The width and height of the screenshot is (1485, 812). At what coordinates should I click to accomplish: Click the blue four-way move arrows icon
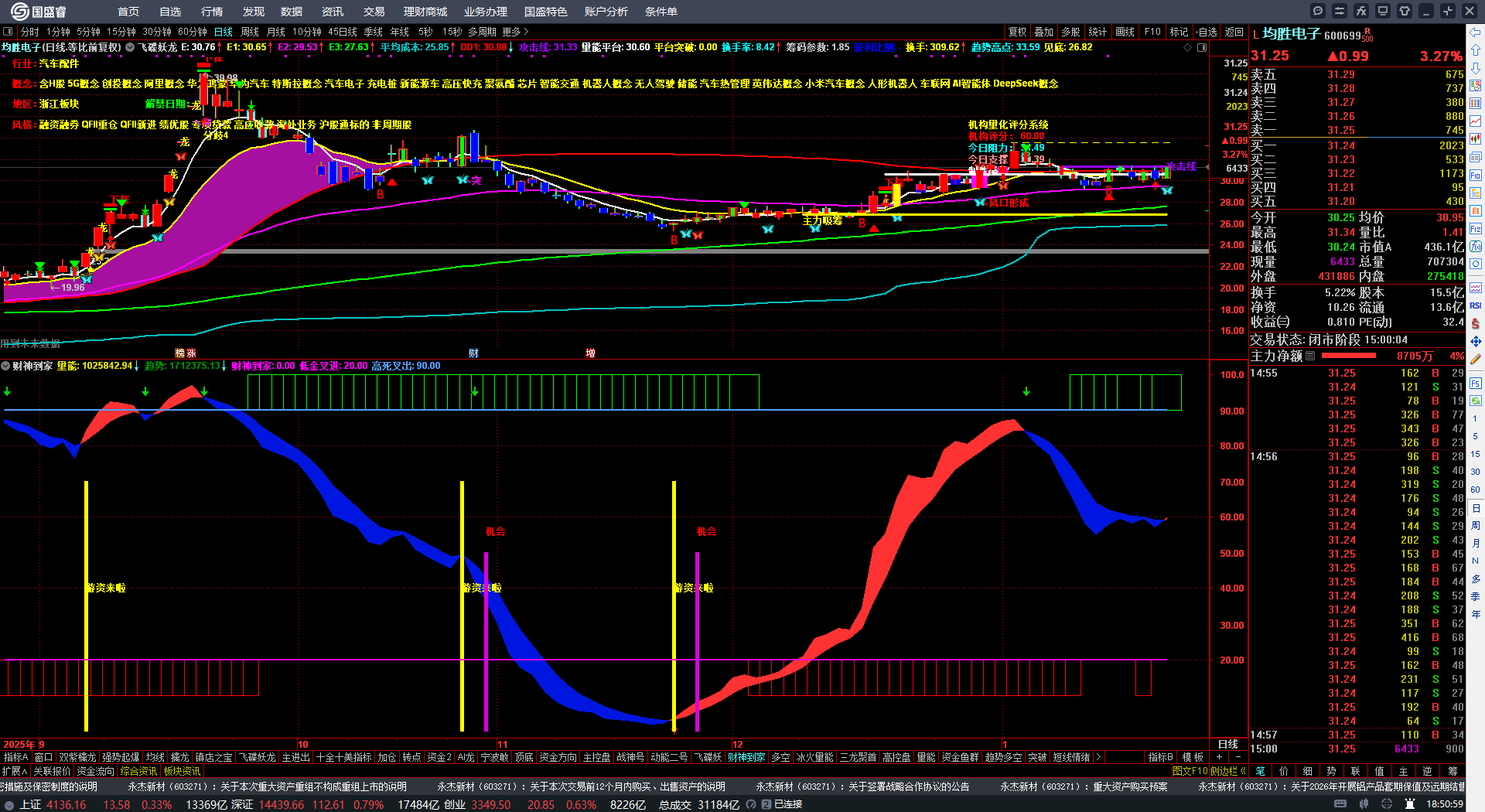(1476, 341)
